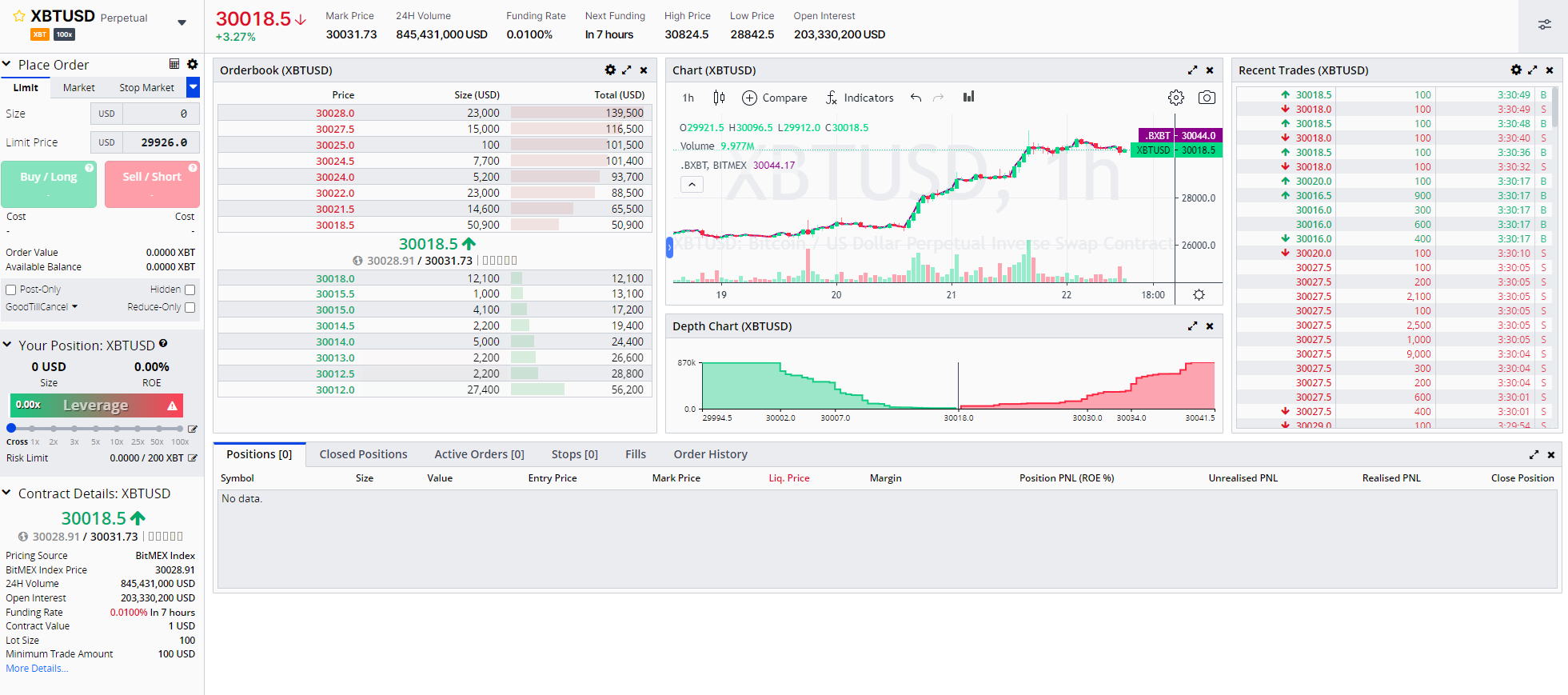Open chart bar-layout icon
Screen dimensions: 1568x695
tap(968, 97)
